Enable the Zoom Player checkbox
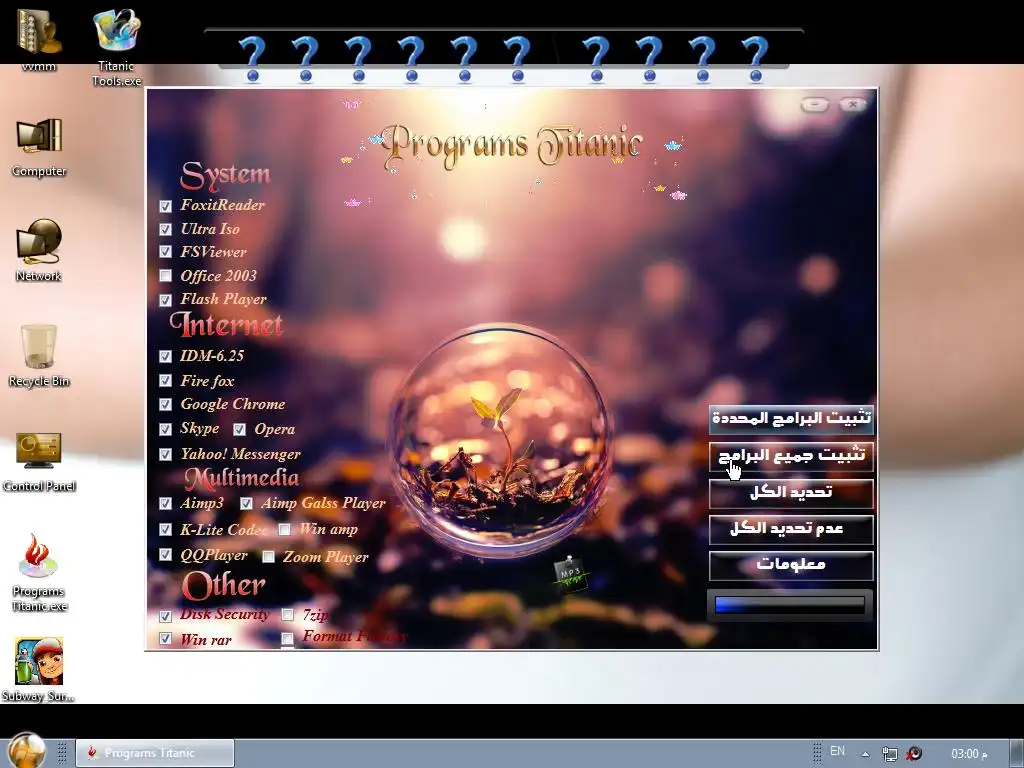The image size is (1024, 768). [x=268, y=557]
